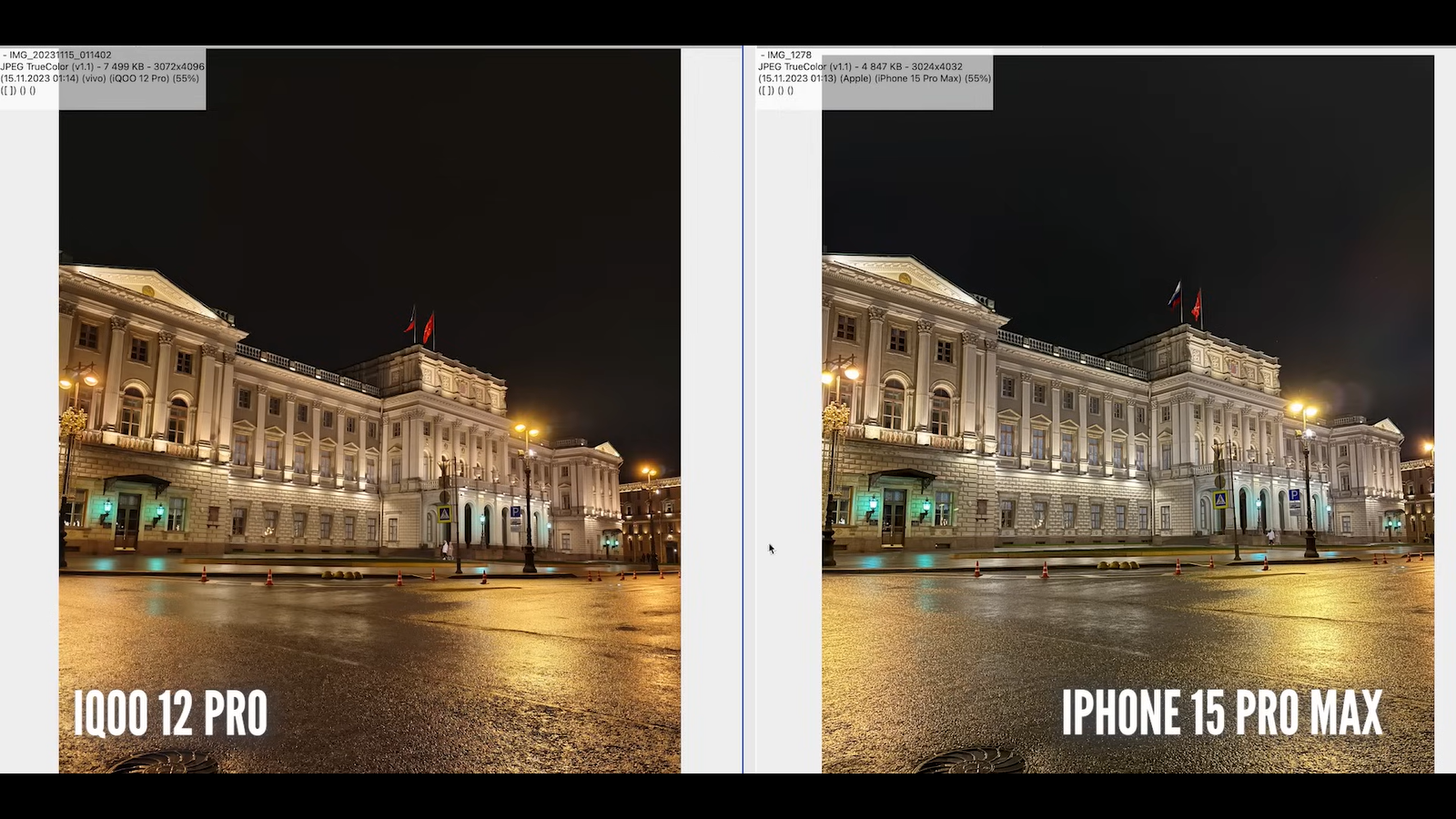Click the left overlay's vivo iQOO 12 Pro date line

(99, 79)
